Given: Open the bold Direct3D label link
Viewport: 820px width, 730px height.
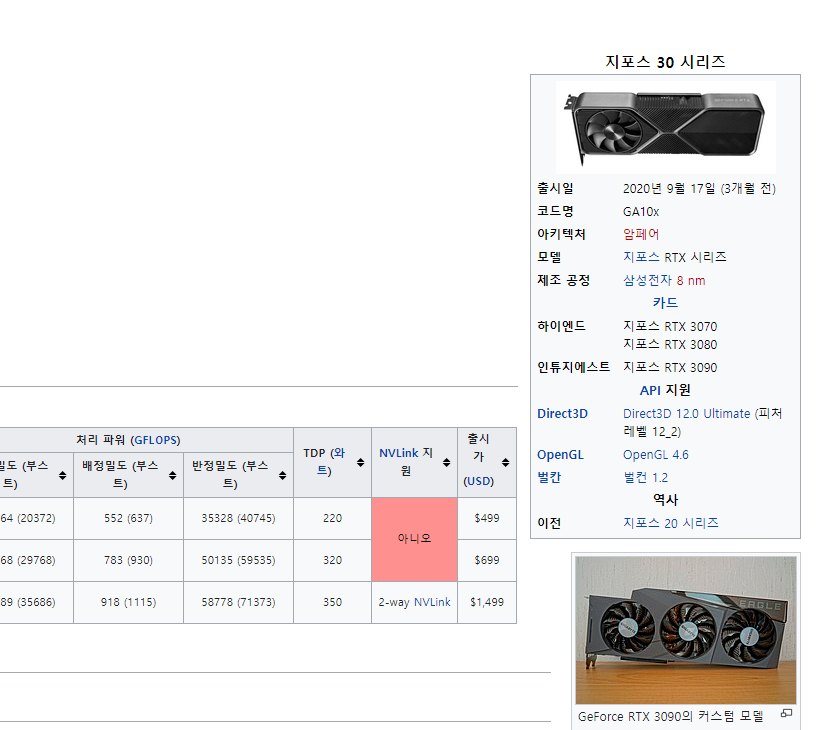Looking at the screenshot, I should point(562,414).
